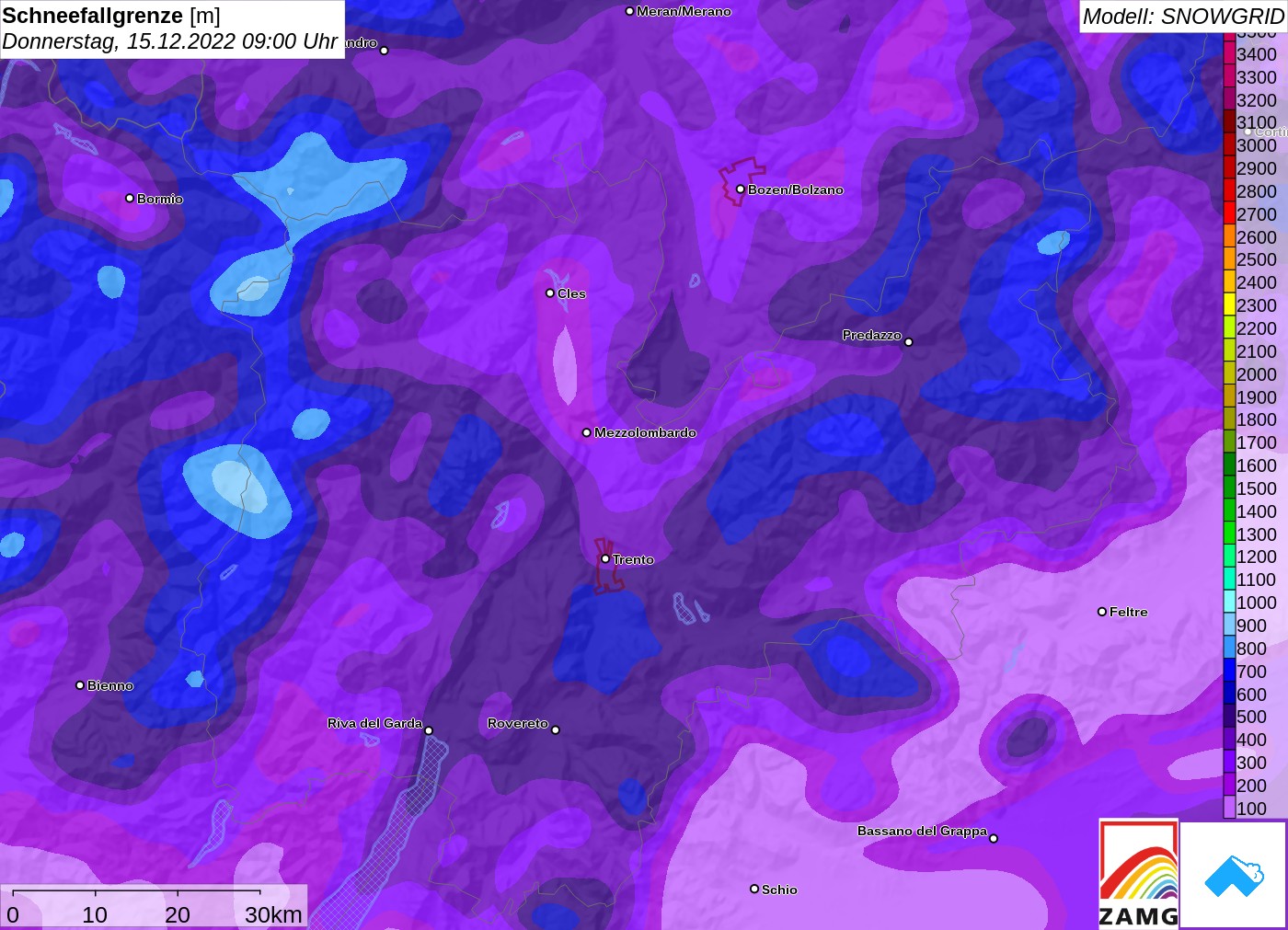Select the Meran/Merano marker dot
The image size is (1288, 930).
click(x=629, y=11)
